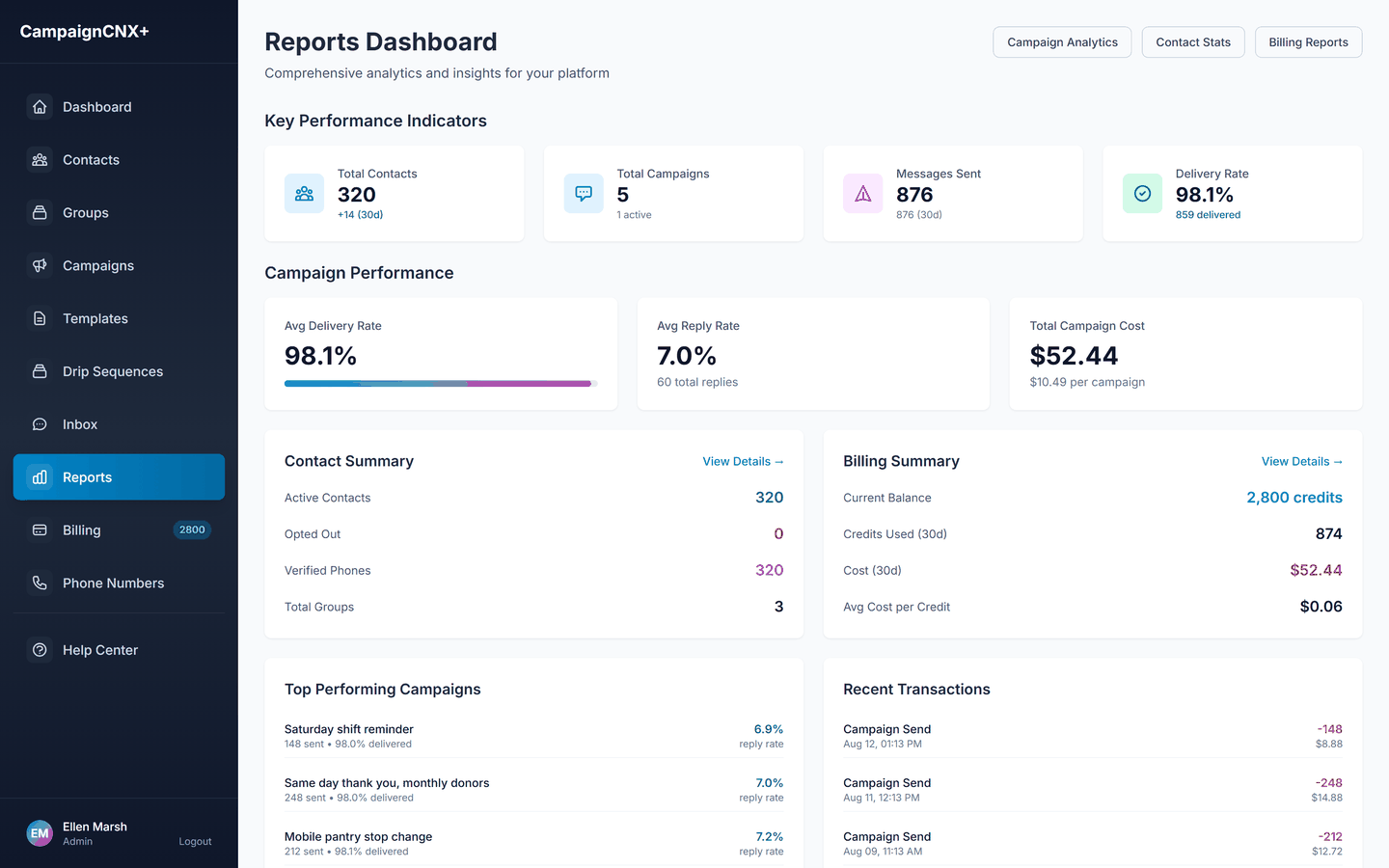Open the Dashboard menu item

coord(119,107)
